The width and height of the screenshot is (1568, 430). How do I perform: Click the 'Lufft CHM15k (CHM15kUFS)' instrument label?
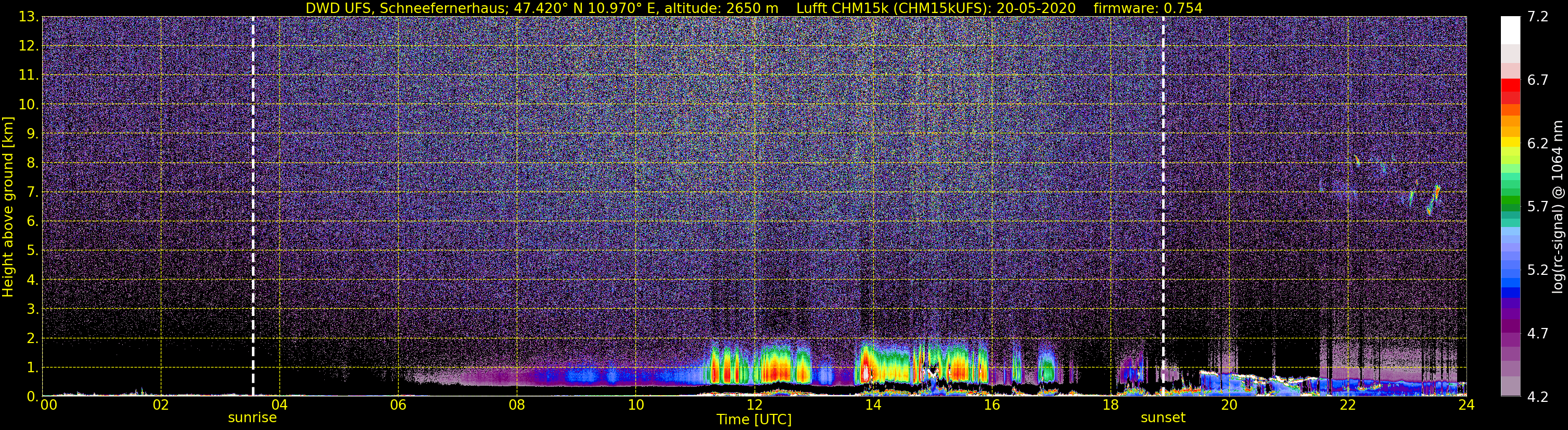pyautogui.click(x=894, y=8)
